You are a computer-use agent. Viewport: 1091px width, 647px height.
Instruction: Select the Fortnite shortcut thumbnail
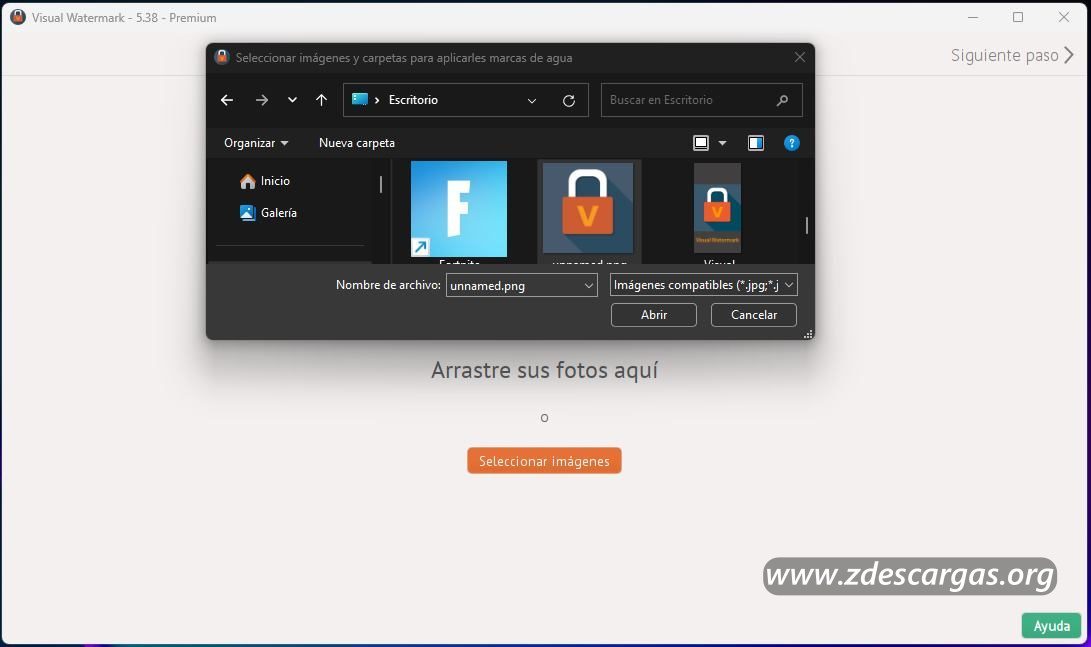coord(459,209)
